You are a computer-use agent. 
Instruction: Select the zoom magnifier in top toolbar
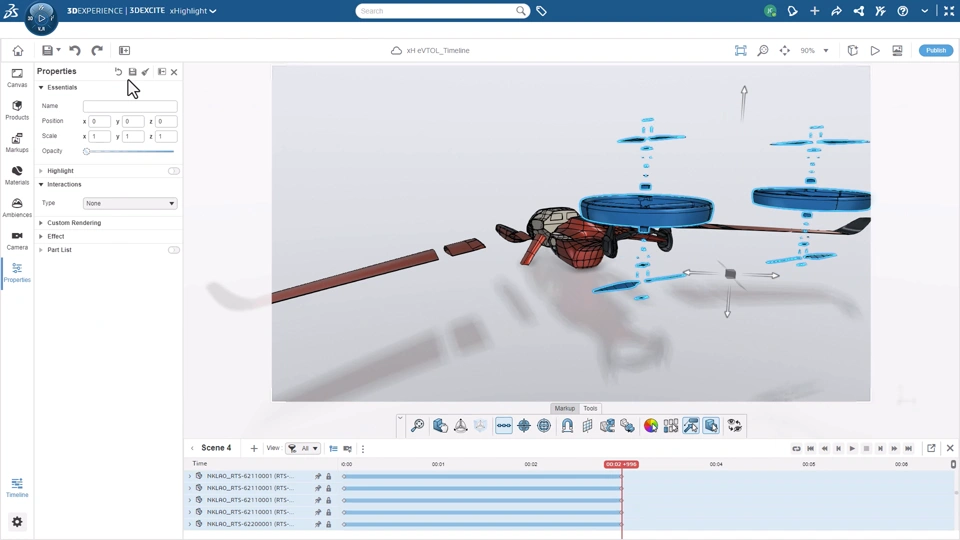(763, 50)
